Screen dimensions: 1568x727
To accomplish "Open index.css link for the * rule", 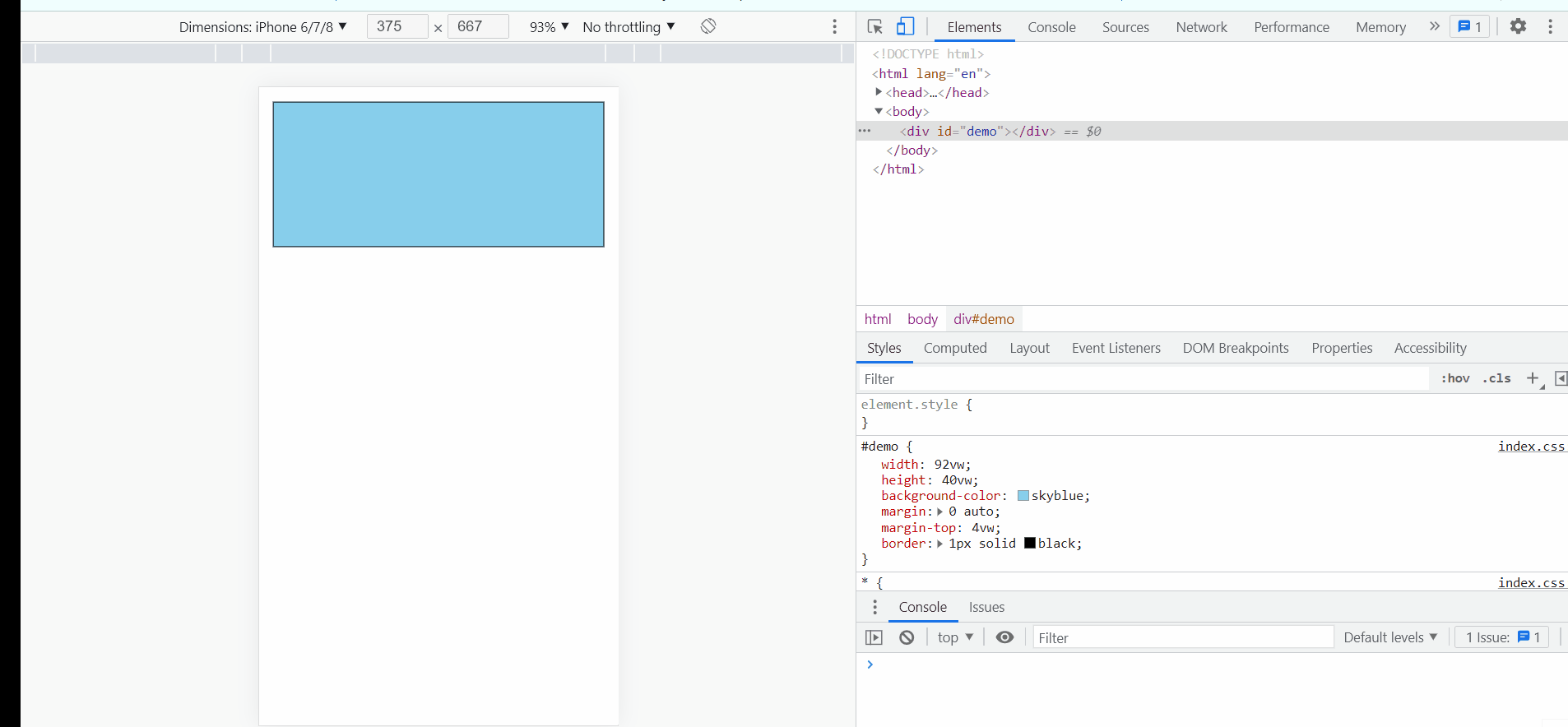I will [1531, 582].
